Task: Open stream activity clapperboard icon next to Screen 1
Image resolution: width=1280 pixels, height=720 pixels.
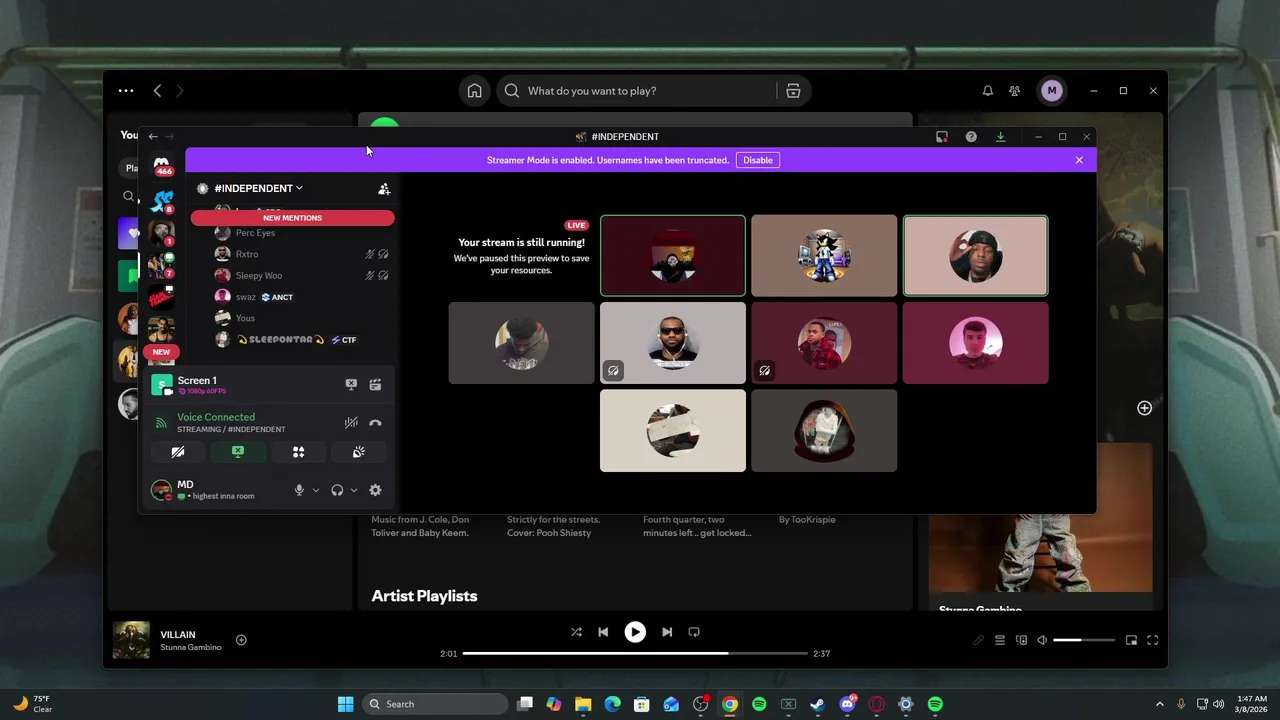Action: click(375, 384)
